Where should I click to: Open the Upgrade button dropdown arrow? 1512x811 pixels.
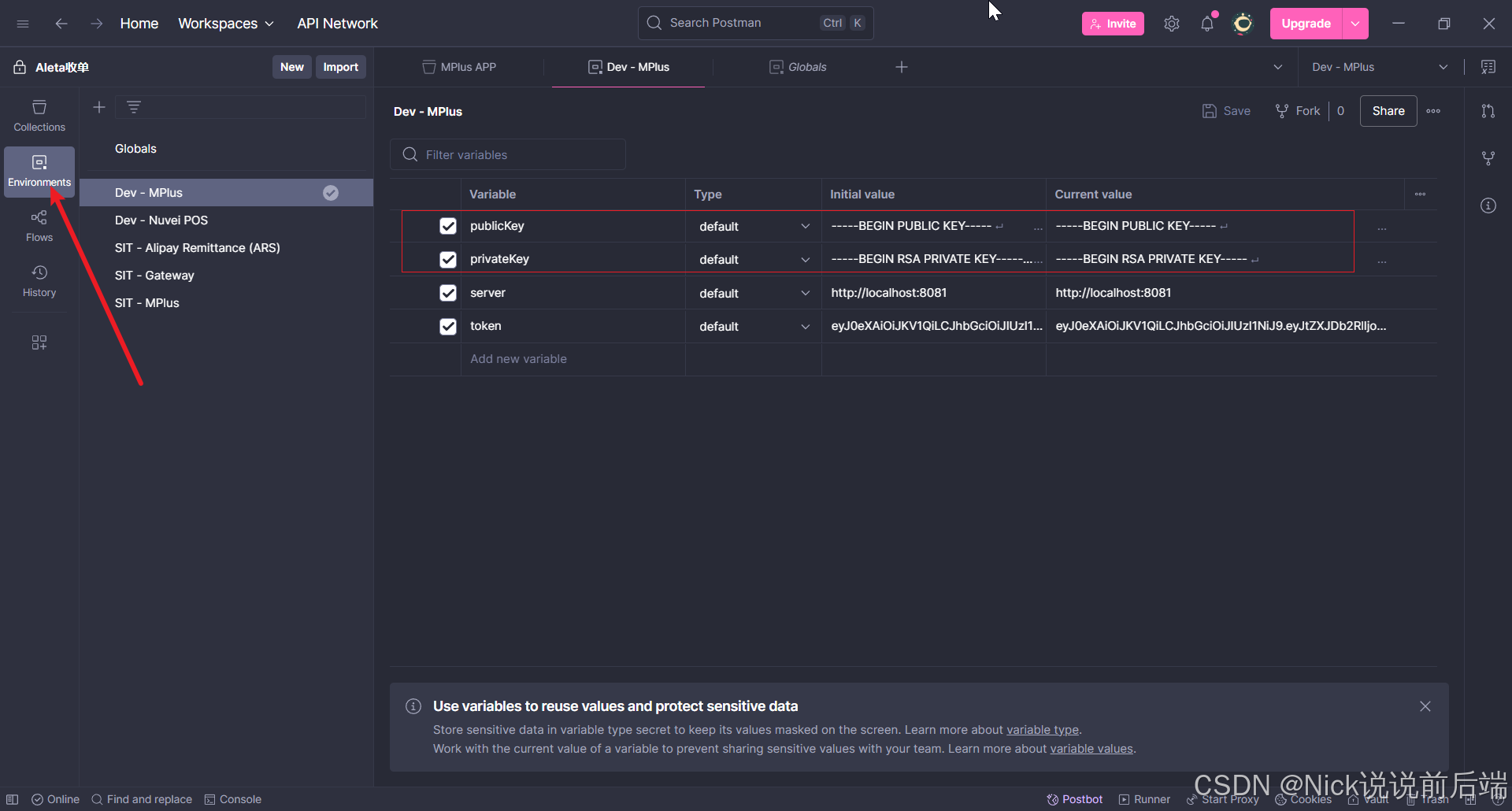pyautogui.click(x=1355, y=24)
